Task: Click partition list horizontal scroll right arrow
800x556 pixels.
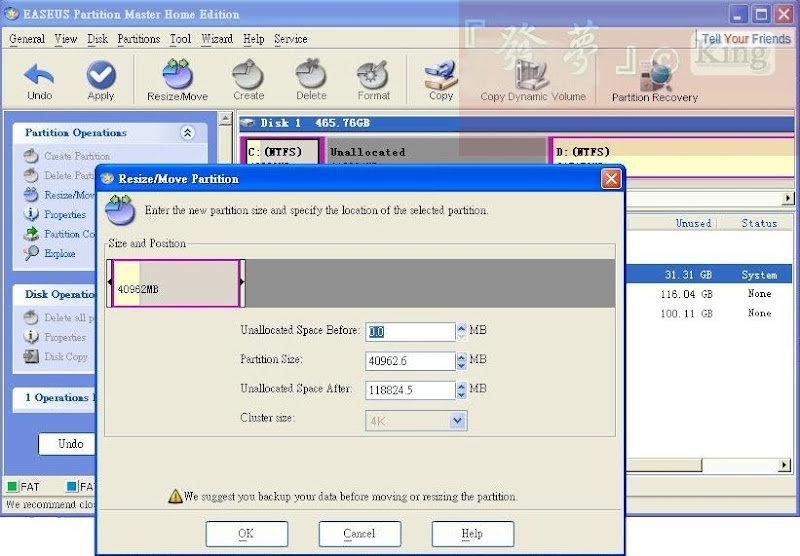Action: click(784, 465)
